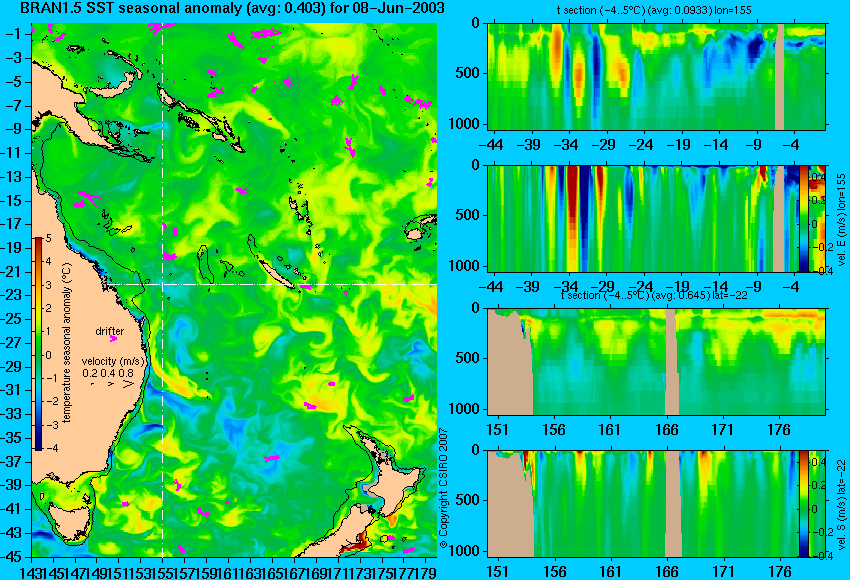Click where the white section lines intersect
This screenshot has width=850, height=580.
click(163, 284)
